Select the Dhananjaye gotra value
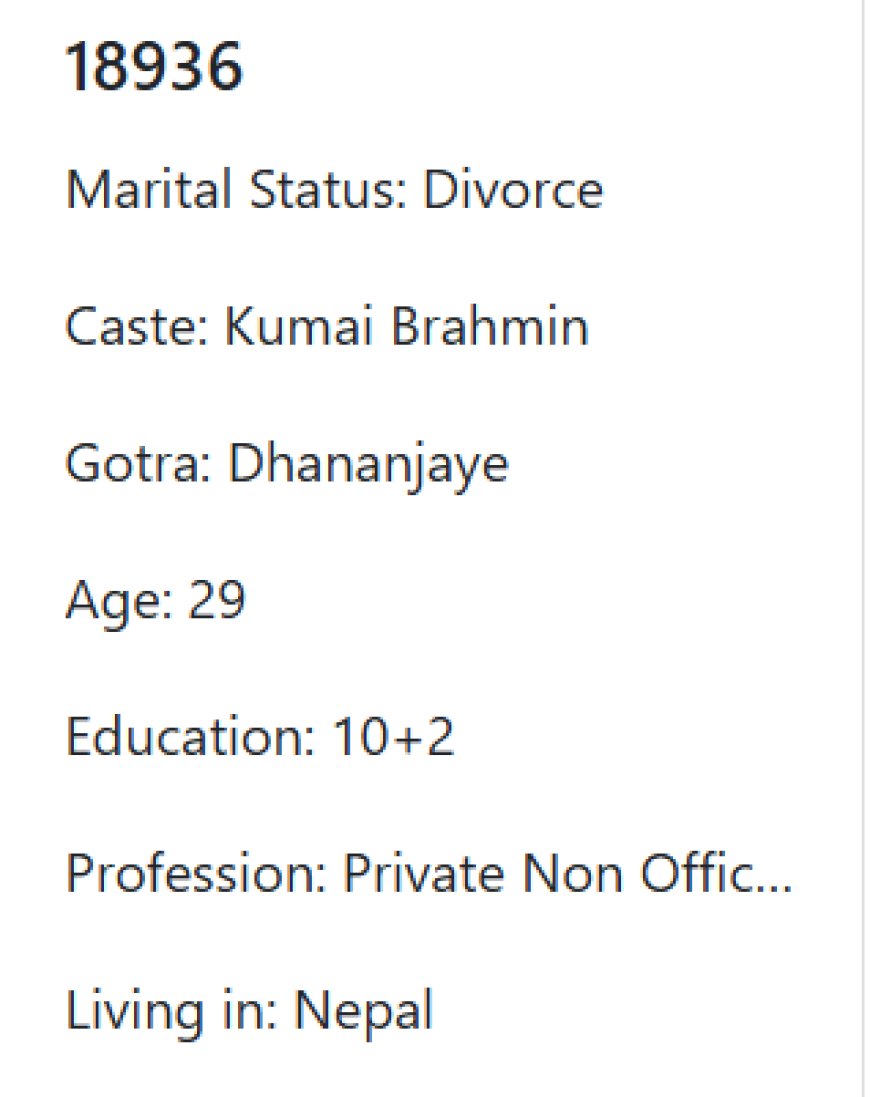This screenshot has height=1097, width=870. pyautogui.click(x=368, y=466)
